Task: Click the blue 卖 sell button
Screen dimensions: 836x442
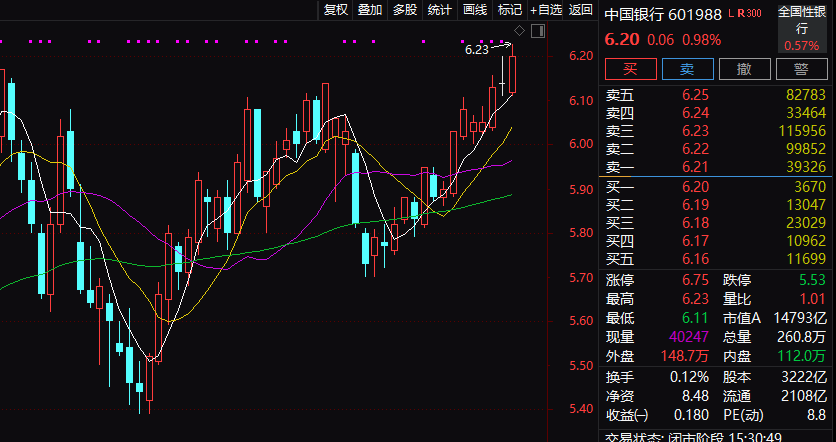Action: [688, 69]
